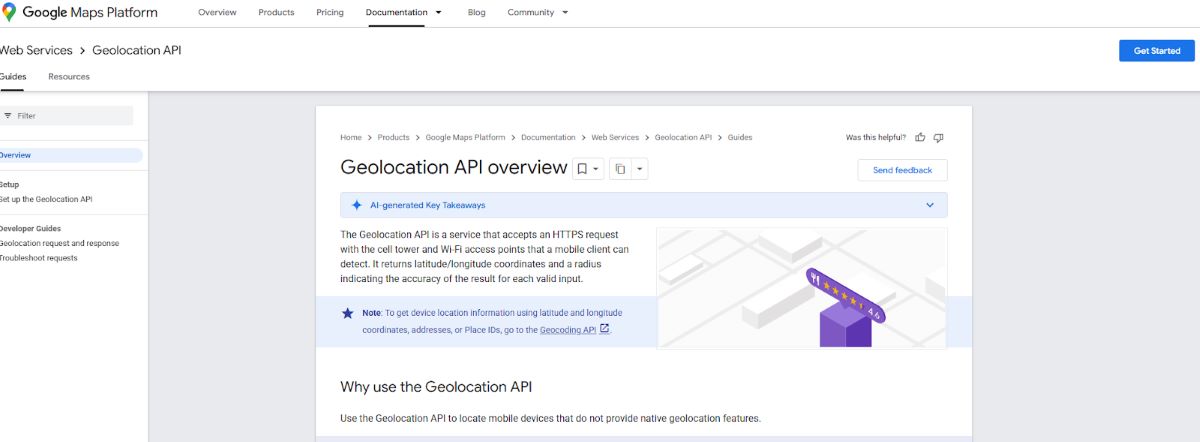This screenshot has width=1200, height=442.
Task: Click the thumbs down not helpful icon
Action: click(x=938, y=137)
